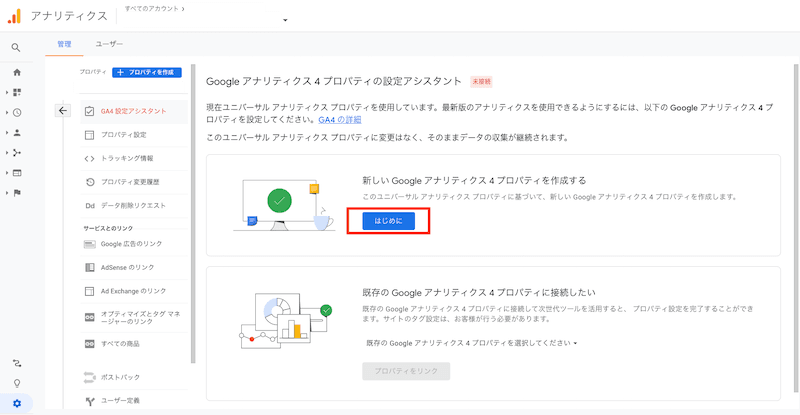
Task: Click GA4 設定アシスタント checkbox icon
Action: 89,111
